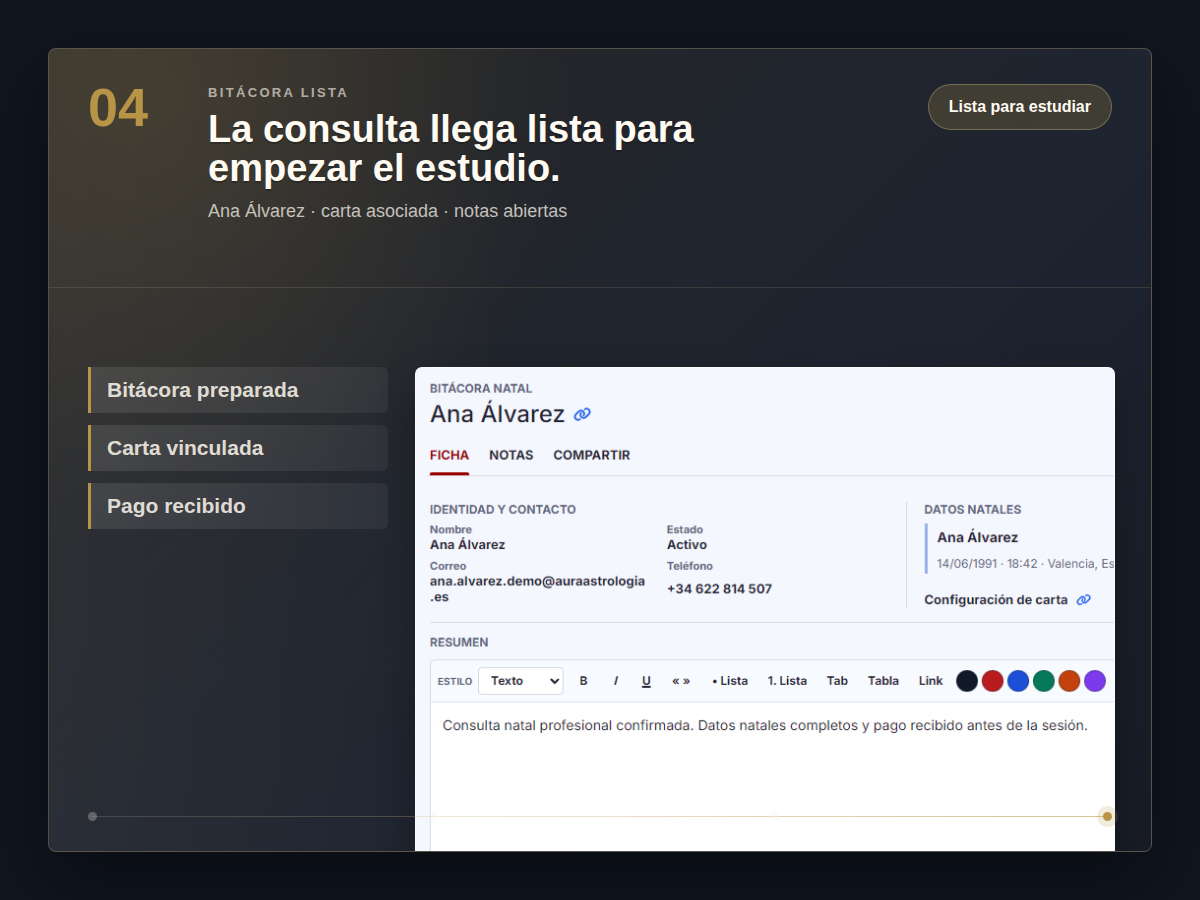1200x900 pixels.
Task: Pick the green text color swatch
Action: (x=1044, y=681)
